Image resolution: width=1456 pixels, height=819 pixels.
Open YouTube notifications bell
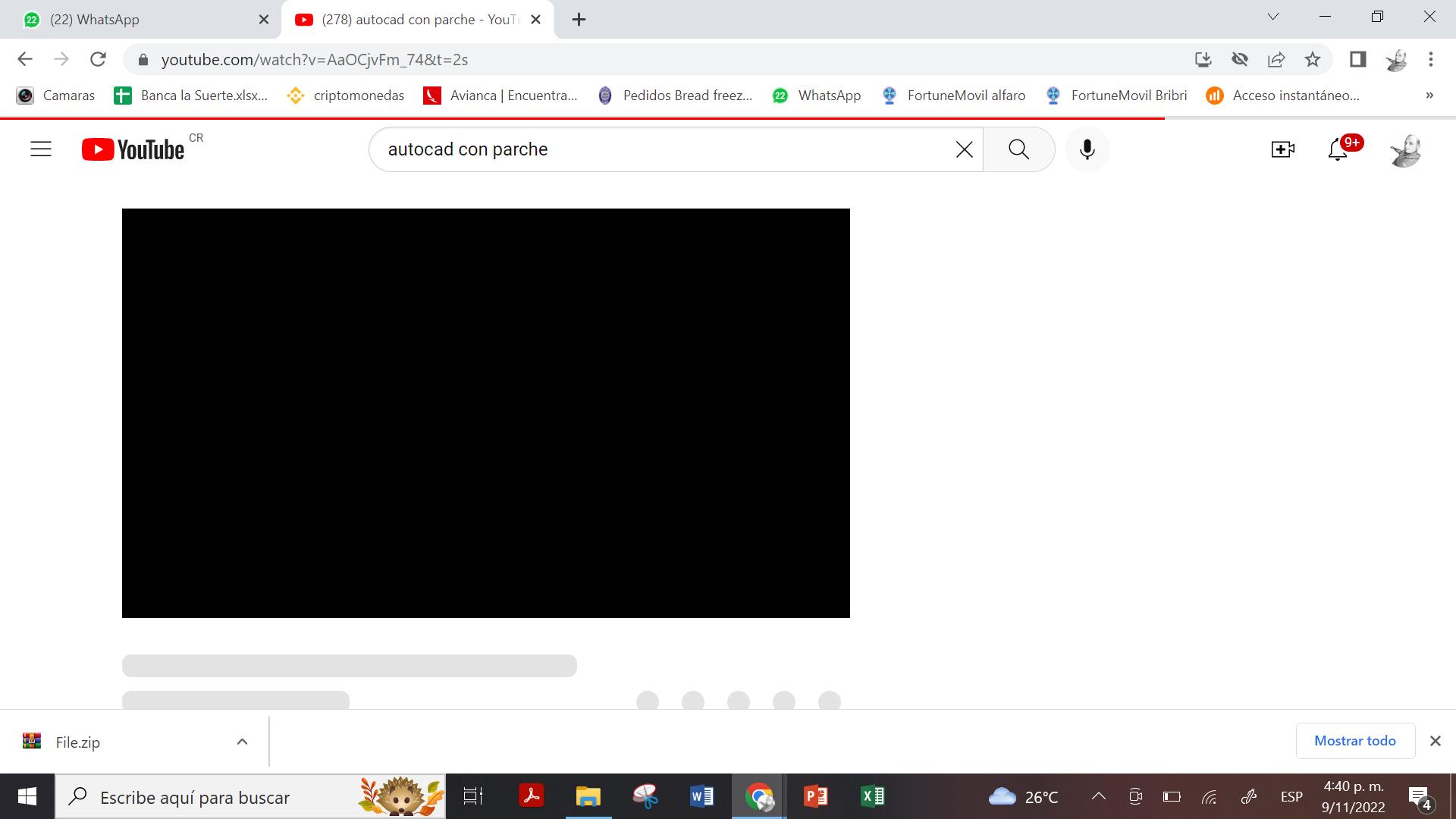[x=1338, y=149]
